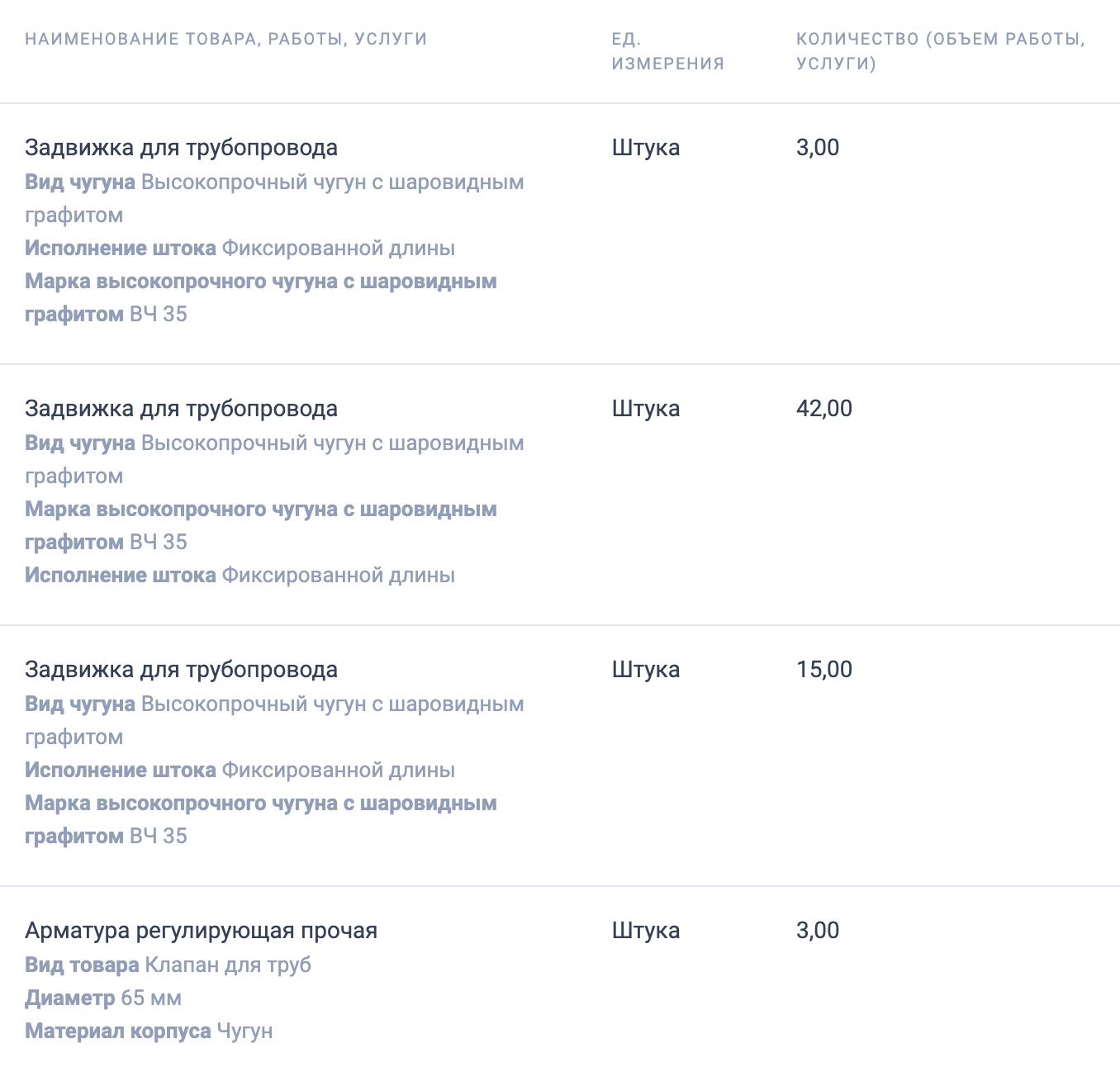Screen dimensions: 1120x1067
Task: Open the 'Арматура регулирующая прочая' item
Action: (x=201, y=931)
